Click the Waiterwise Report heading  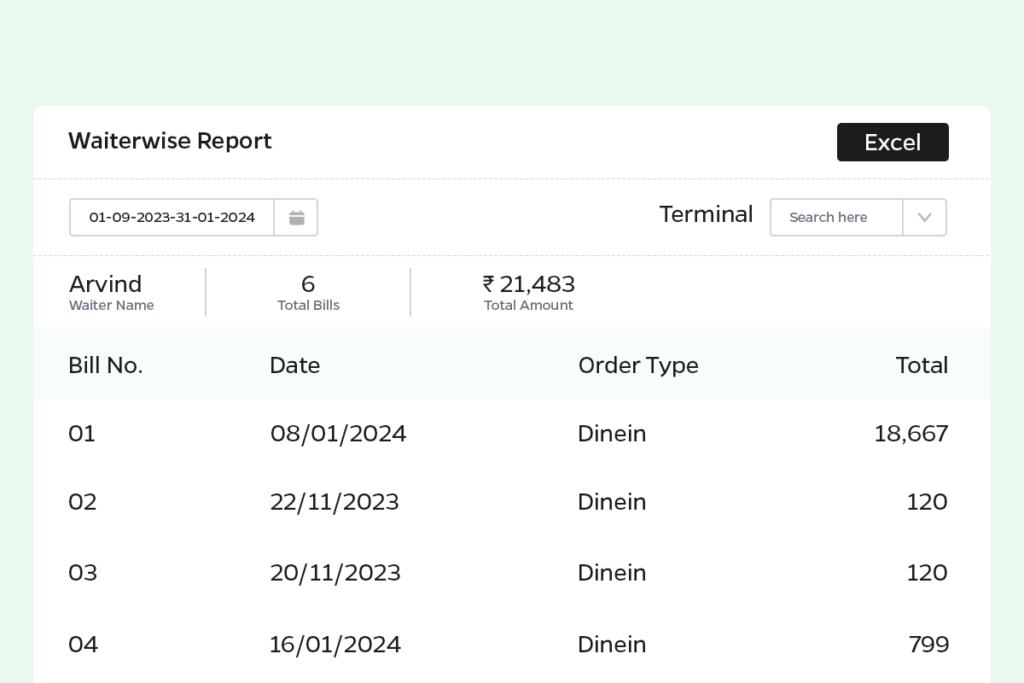[x=170, y=141]
